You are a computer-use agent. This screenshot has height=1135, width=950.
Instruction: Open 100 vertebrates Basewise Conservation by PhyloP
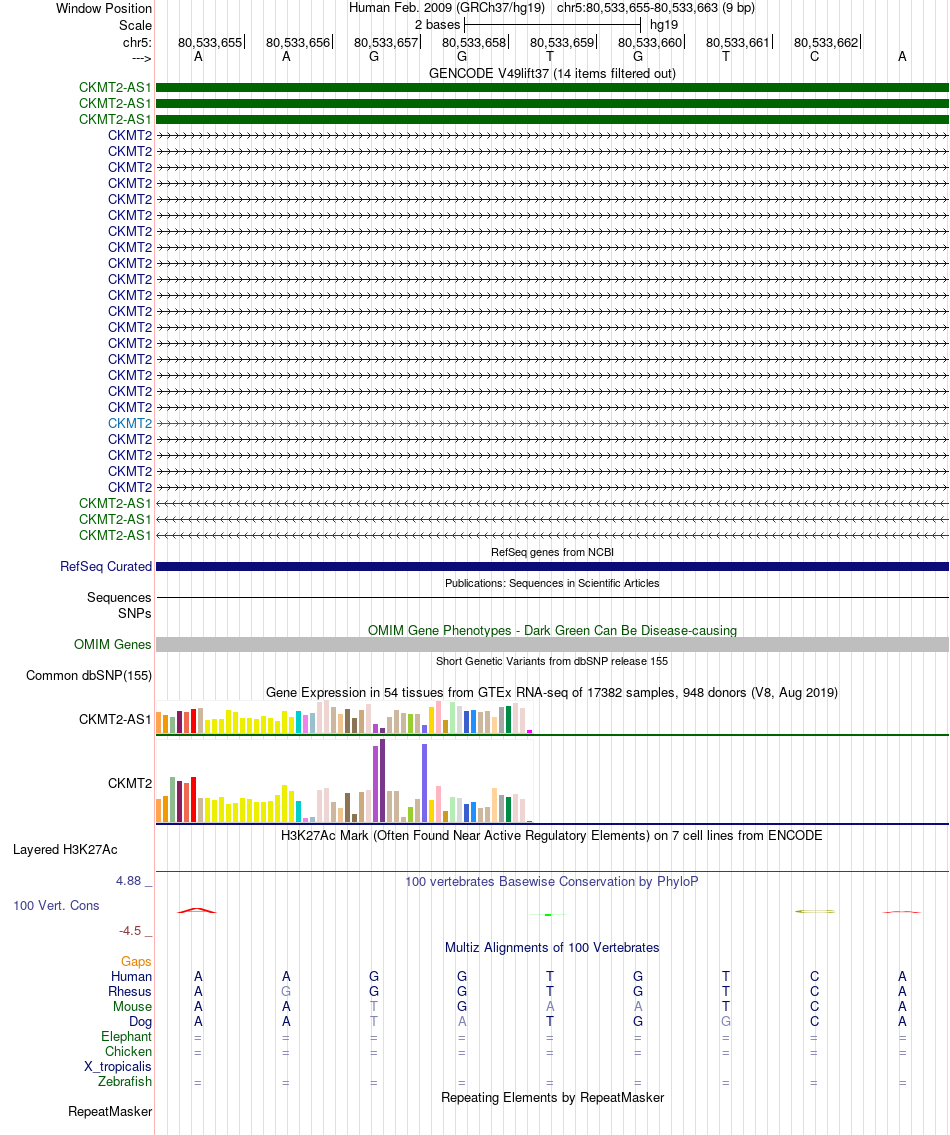pos(552,882)
